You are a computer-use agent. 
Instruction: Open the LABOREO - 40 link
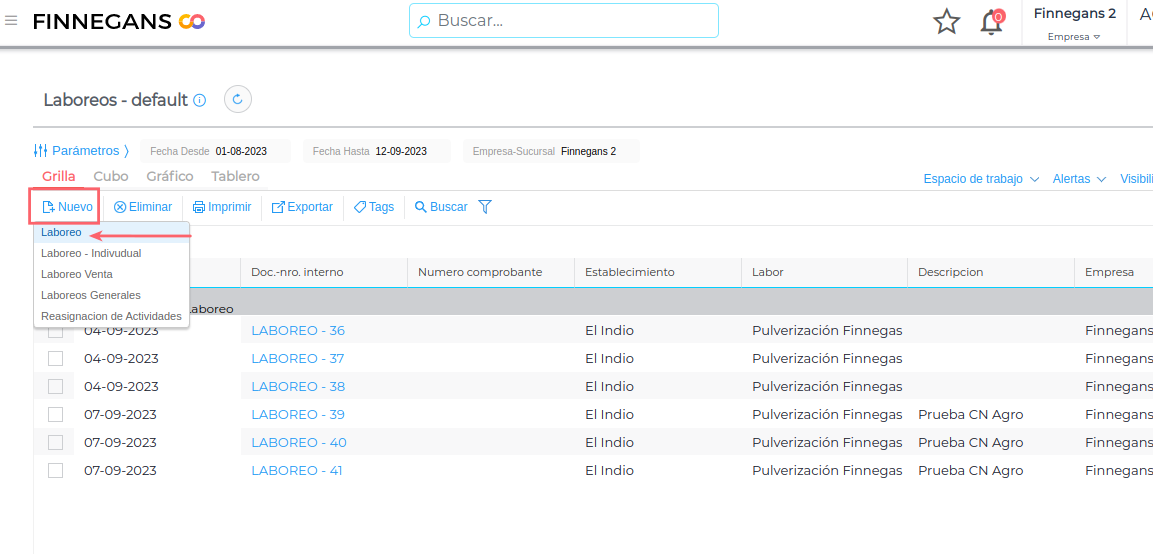point(299,442)
